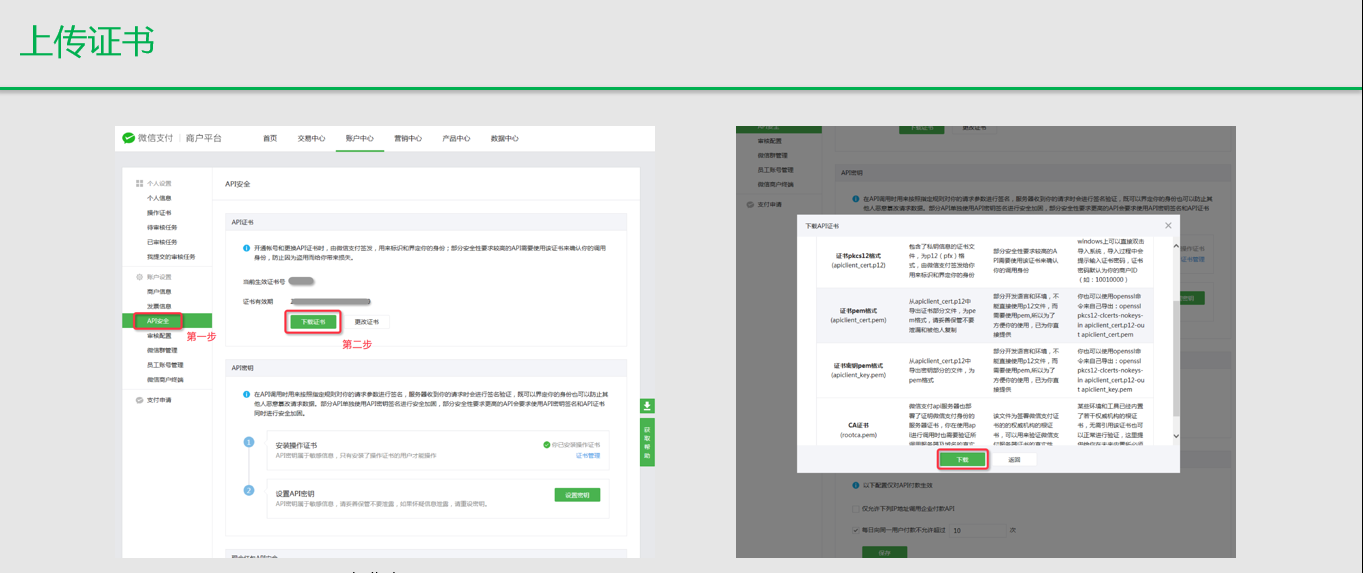1363x573 pixels.
Task: Select 员工账号管理 in left screenshot sidebar
Action: point(165,365)
